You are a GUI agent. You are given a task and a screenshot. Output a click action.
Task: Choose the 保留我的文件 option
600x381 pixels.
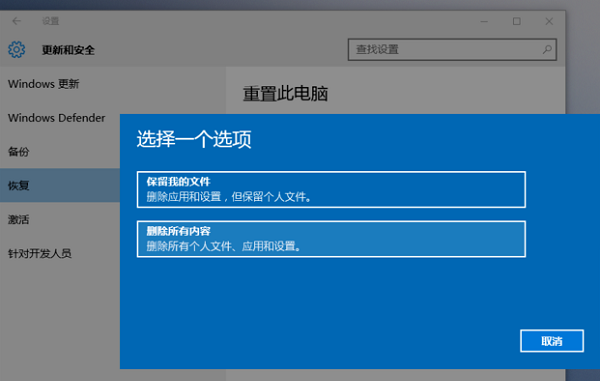tap(331, 190)
